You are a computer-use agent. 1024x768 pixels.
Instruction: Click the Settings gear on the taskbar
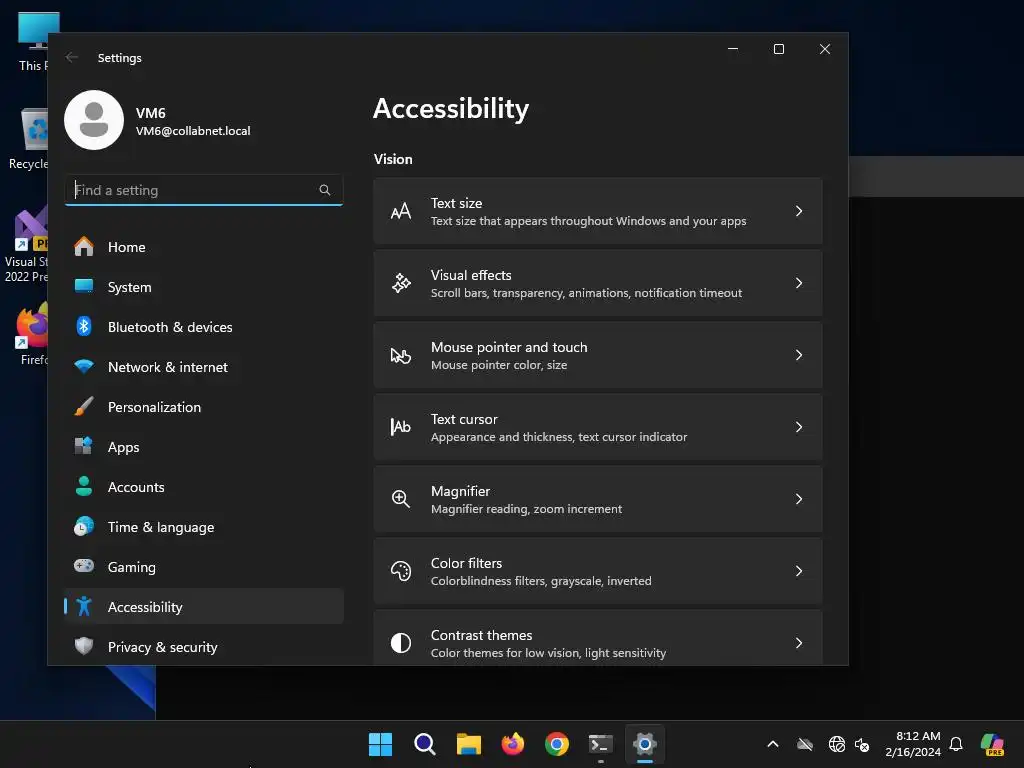click(645, 744)
